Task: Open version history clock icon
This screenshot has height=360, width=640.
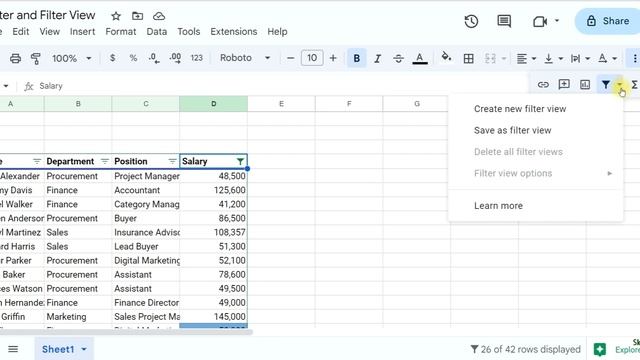Action: click(471, 21)
